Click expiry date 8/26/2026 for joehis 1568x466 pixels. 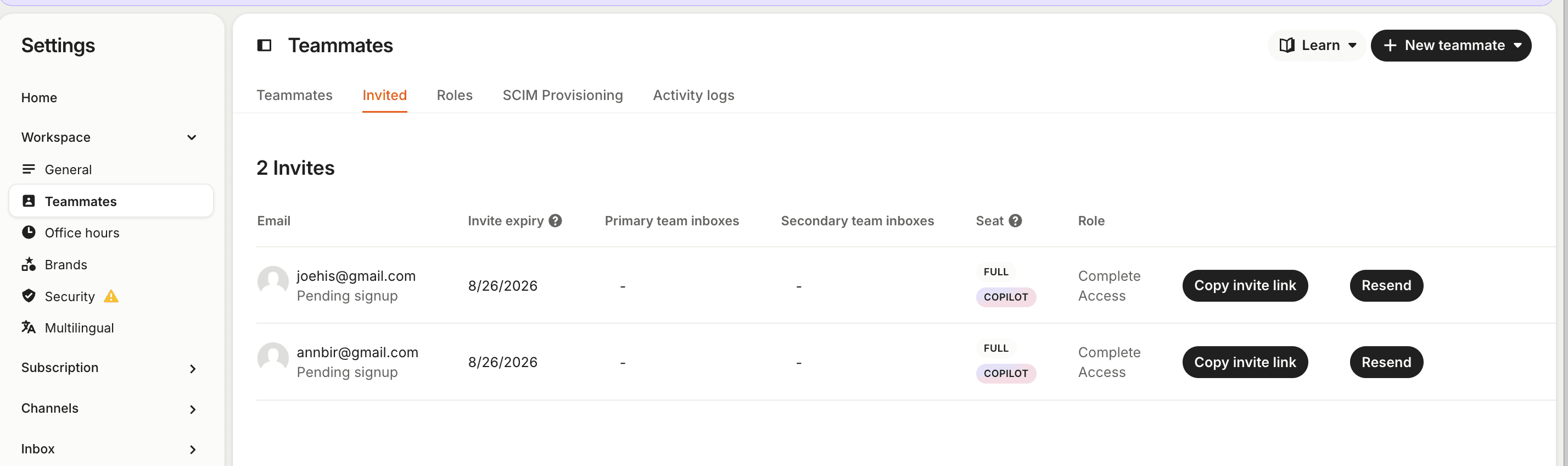click(x=502, y=286)
